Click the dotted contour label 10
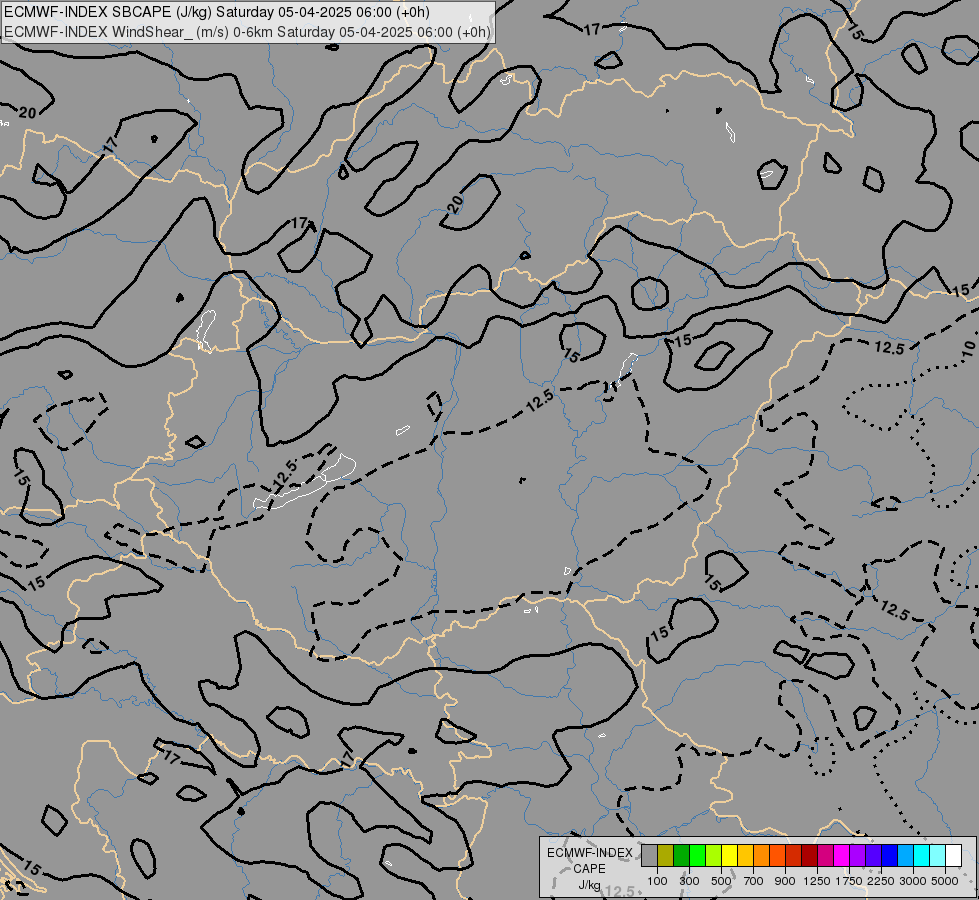Screen dimensions: 979x900 (x=968, y=350)
